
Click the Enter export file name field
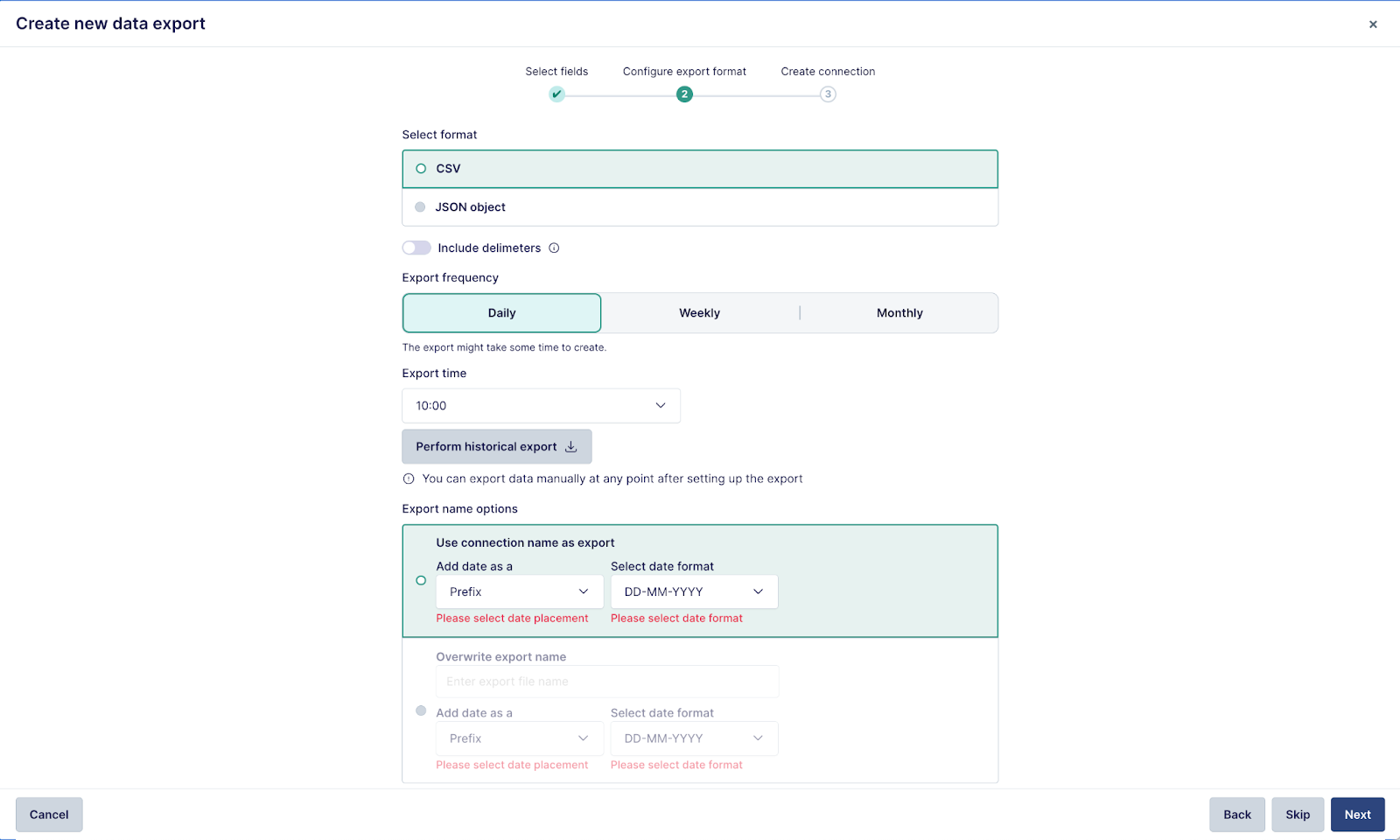tap(606, 682)
